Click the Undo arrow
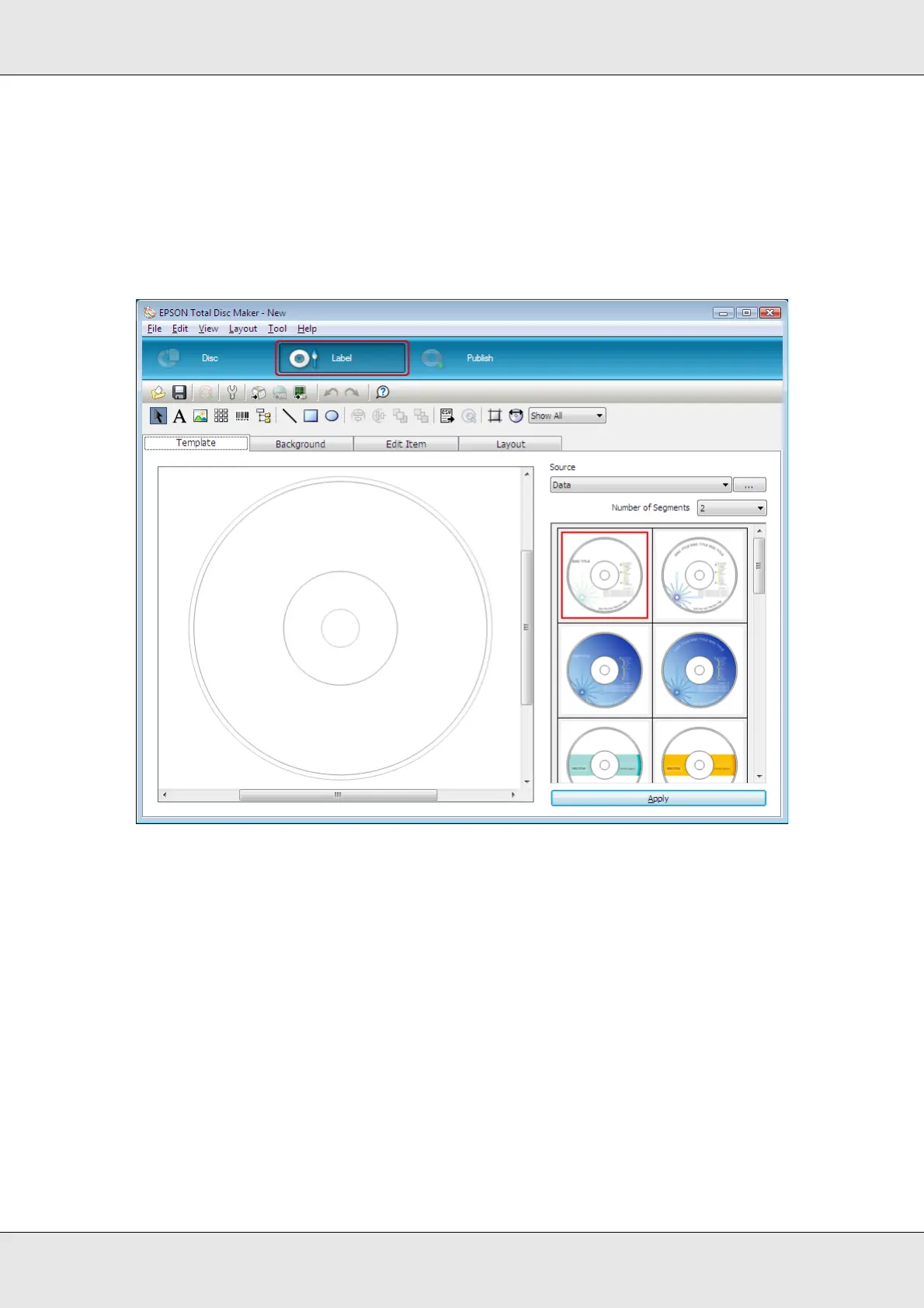924x1308 pixels. point(331,392)
